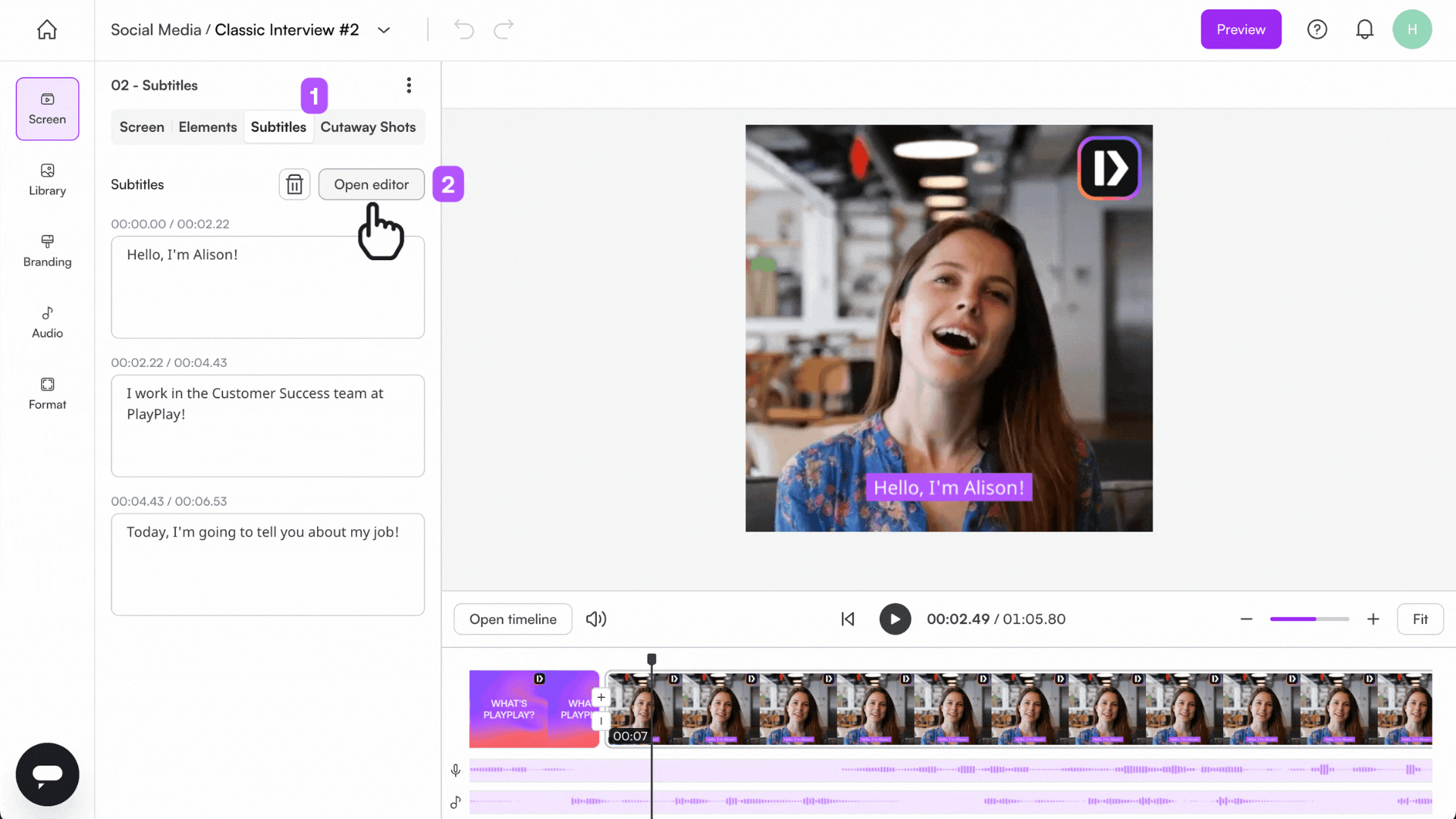
Task: Open the Classic Interview #2 project dropdown
Action: coord(384,30)
